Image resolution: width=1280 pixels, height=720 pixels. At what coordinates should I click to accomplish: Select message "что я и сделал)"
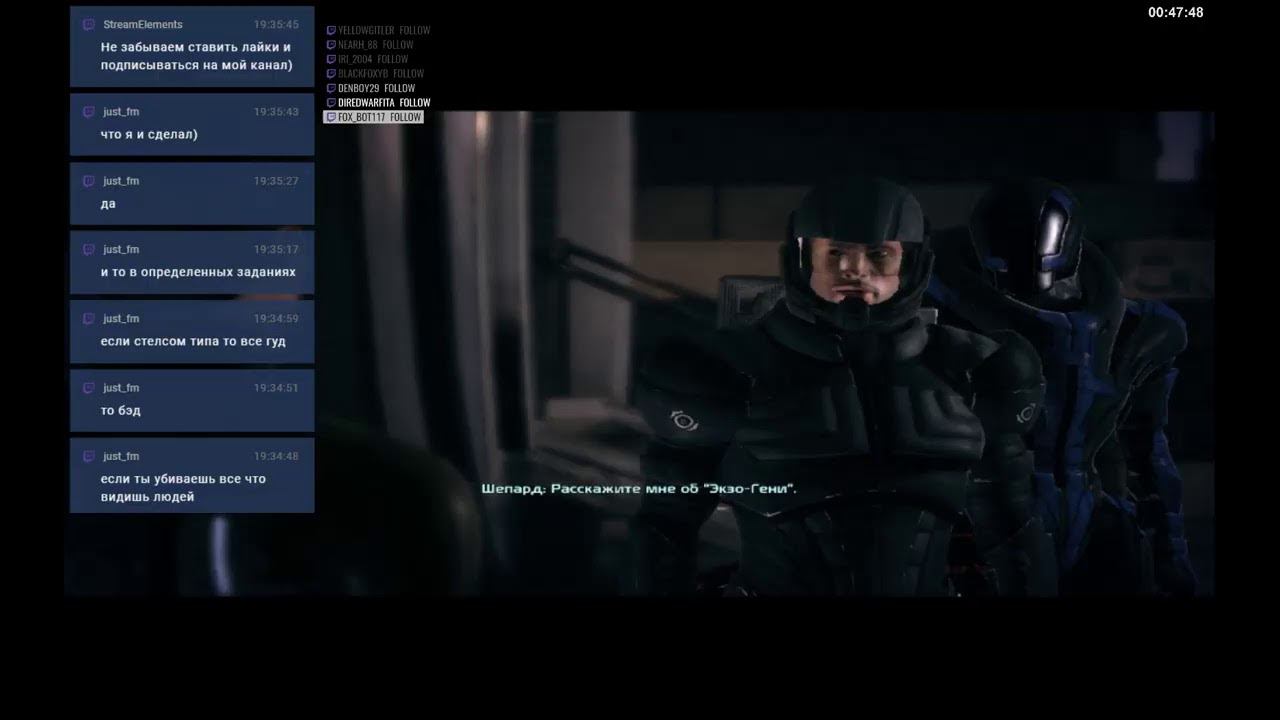(x=149, y=134)
